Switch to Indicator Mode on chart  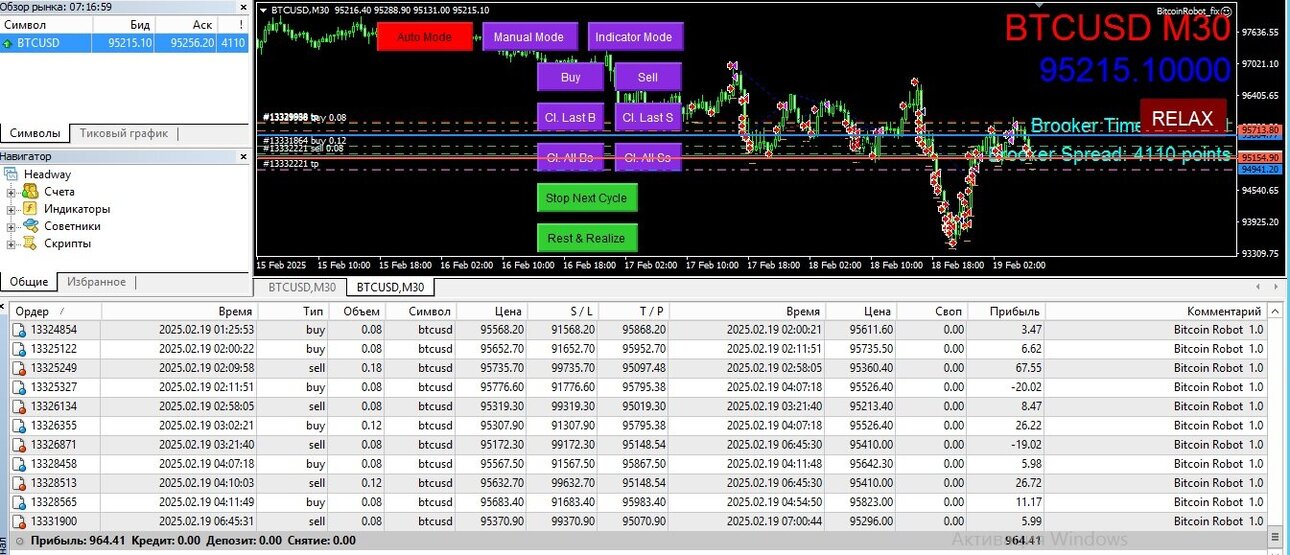click(635, 37)
